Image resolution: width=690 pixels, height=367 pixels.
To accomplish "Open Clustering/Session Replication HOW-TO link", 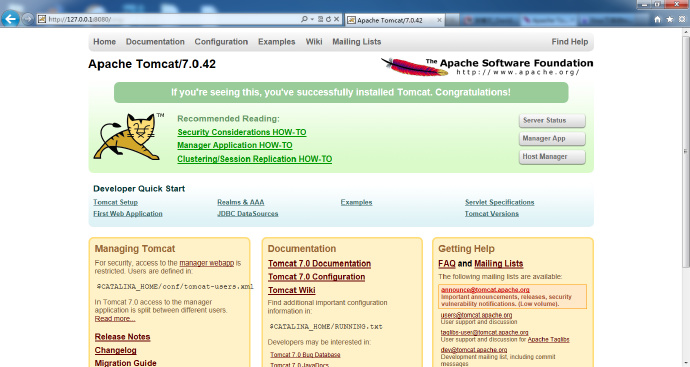I will pos(254,159).
